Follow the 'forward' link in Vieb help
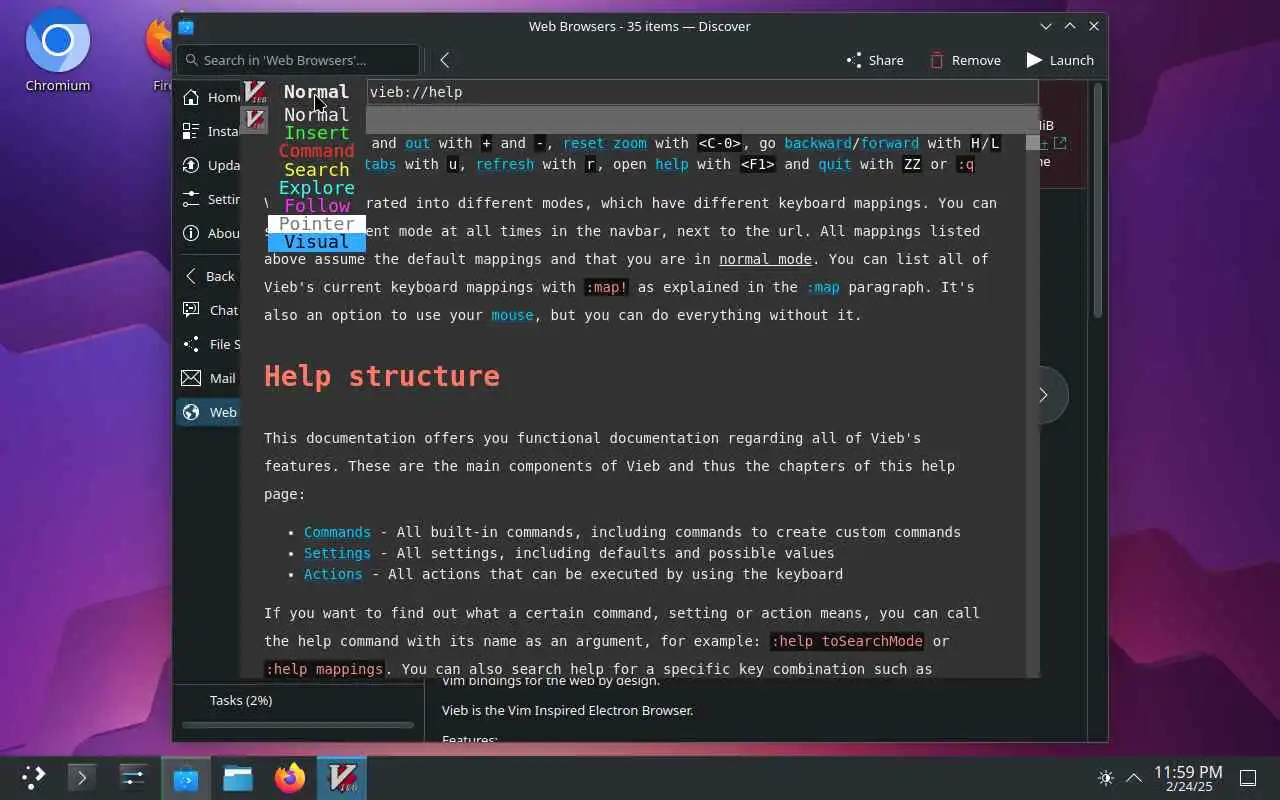The image size is (1280, 800). 889,143
